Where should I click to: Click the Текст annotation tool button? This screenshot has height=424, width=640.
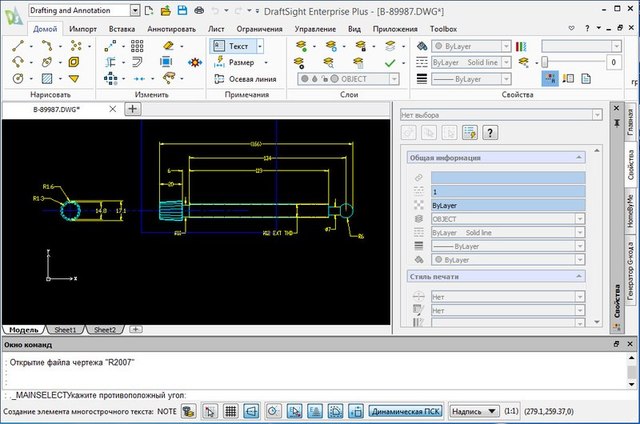point(236,46)
